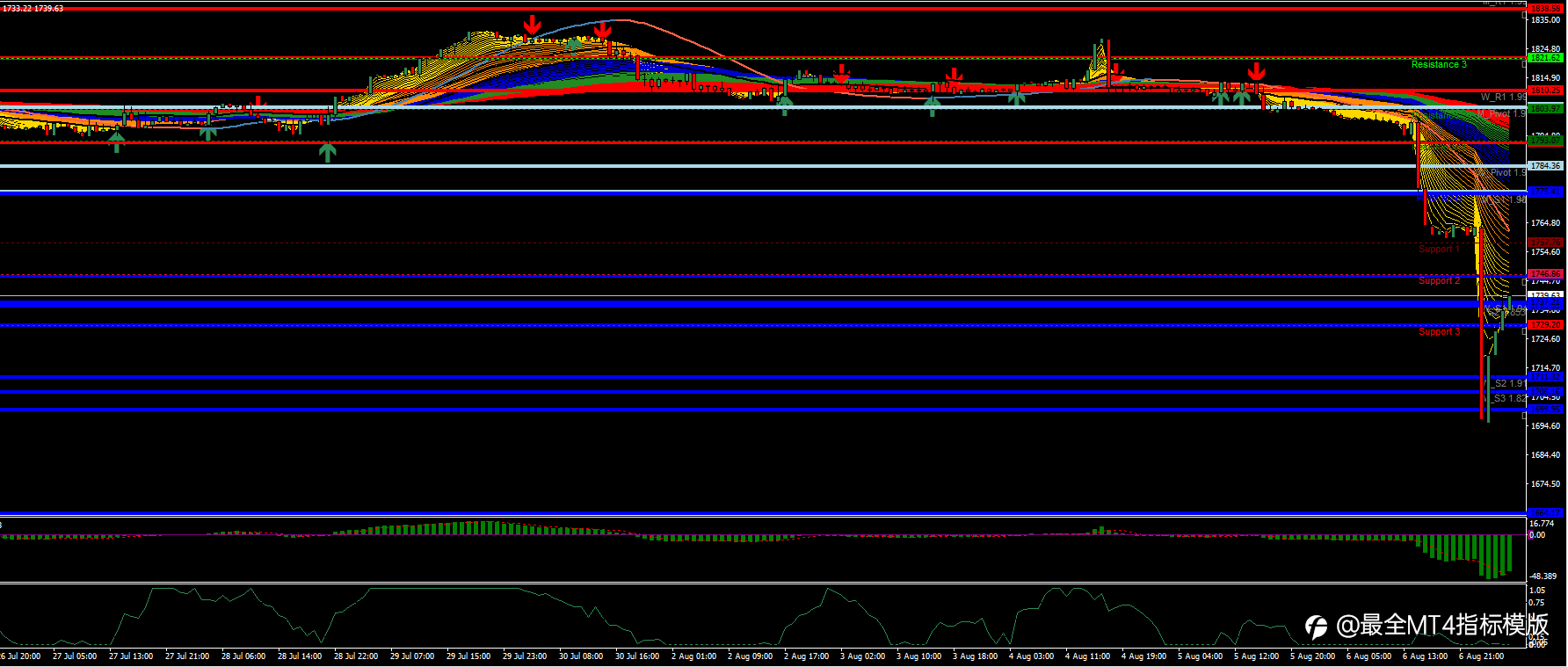The image size is (1568, 667).
Task: Click the 30 Jul 16:00 time label
Action: pyautogui.click(x=637, y=656)
